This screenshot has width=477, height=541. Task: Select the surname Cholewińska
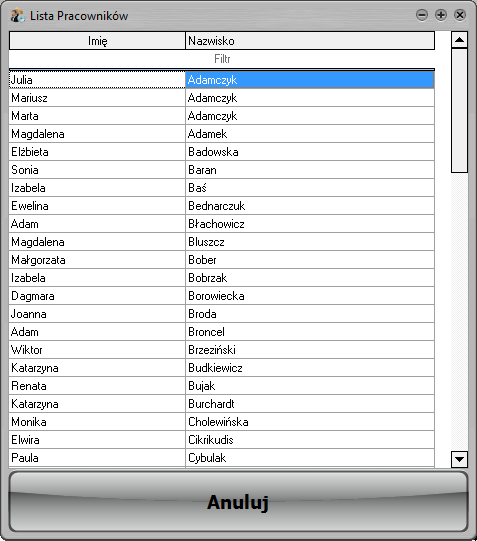coord(310,422)
